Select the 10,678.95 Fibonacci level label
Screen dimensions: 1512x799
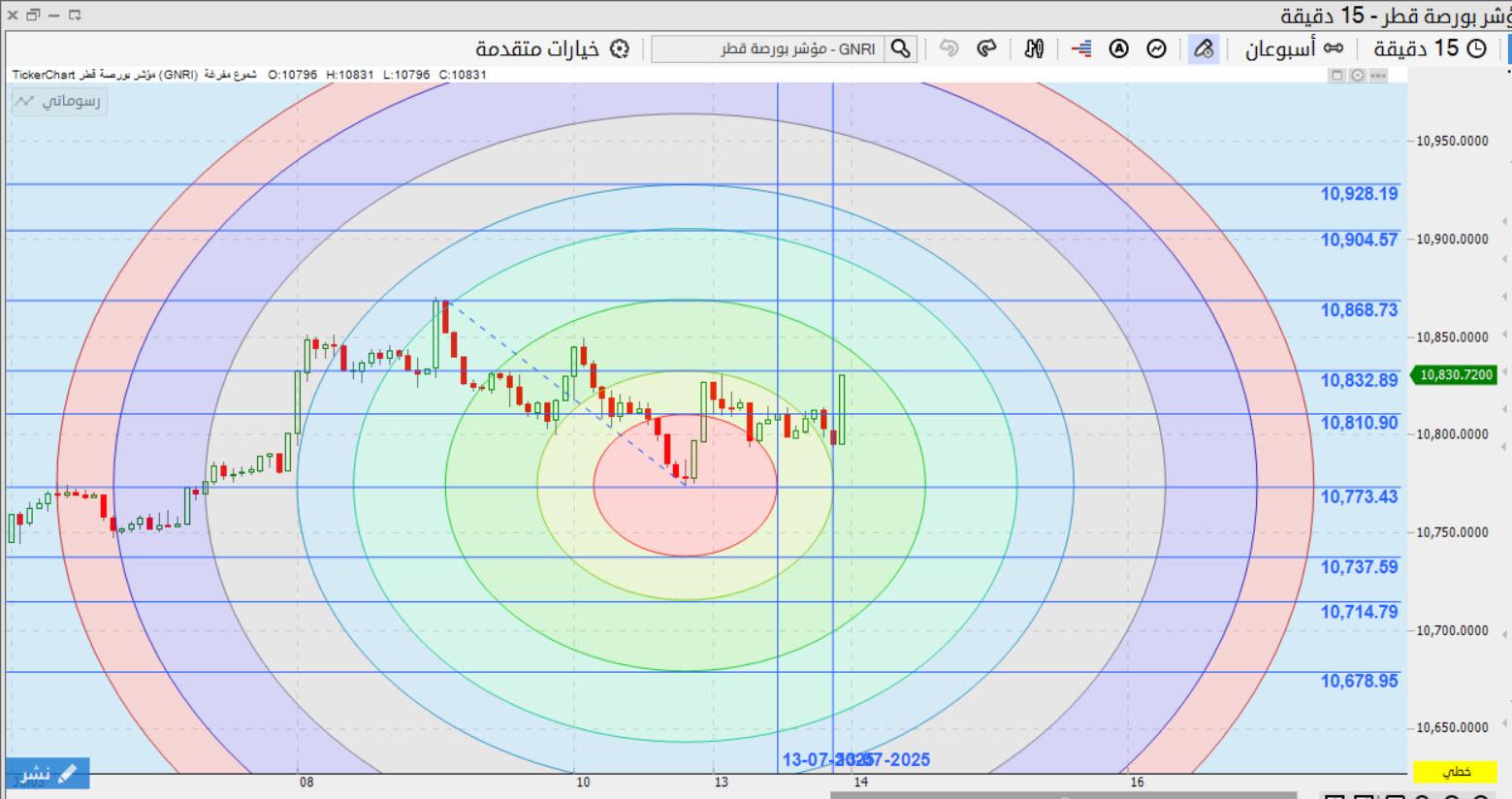pos(1359,681)
